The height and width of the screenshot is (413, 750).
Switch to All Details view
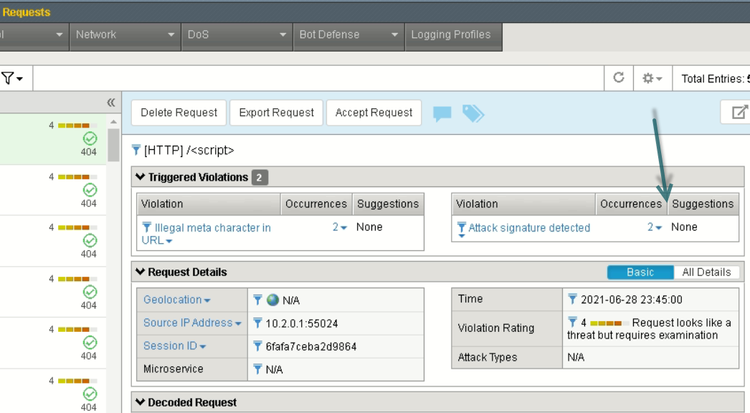[x=707, y=272]
